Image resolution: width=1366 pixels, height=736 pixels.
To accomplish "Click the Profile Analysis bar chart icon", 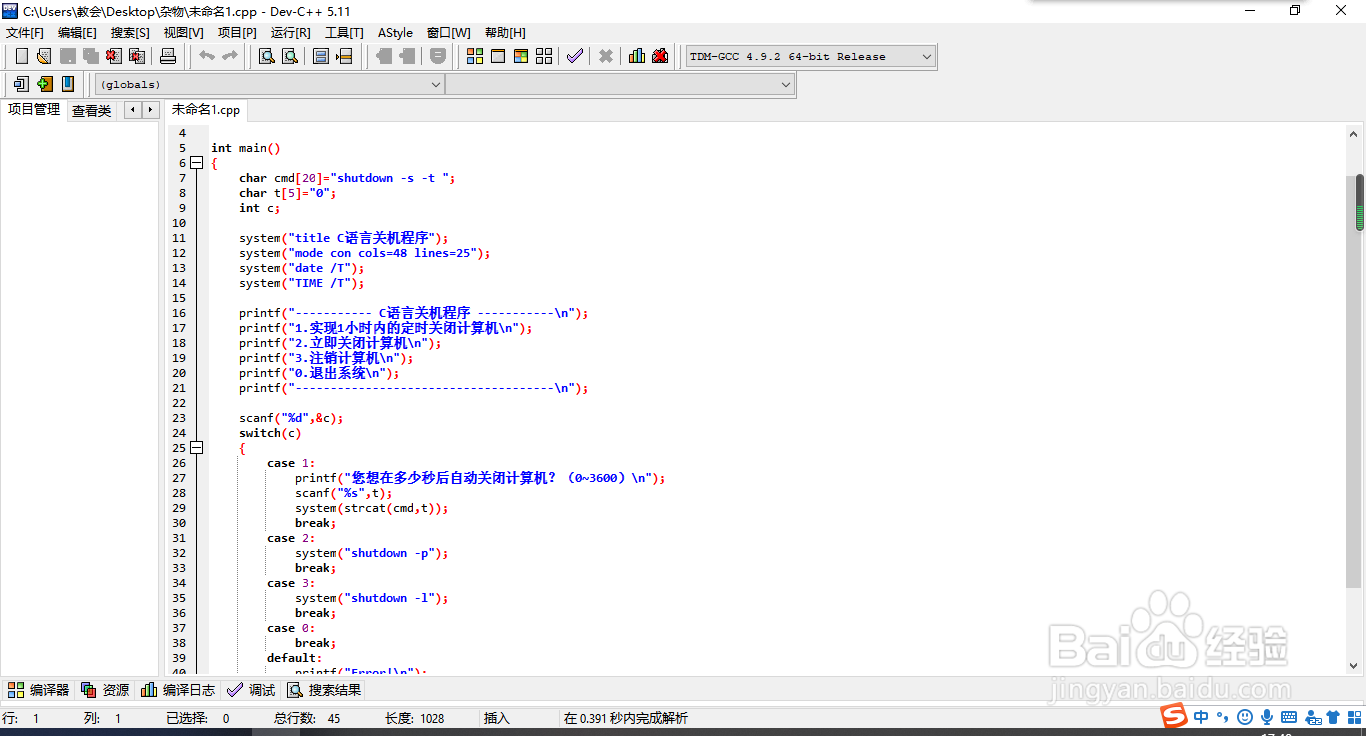I will [637, 56].
